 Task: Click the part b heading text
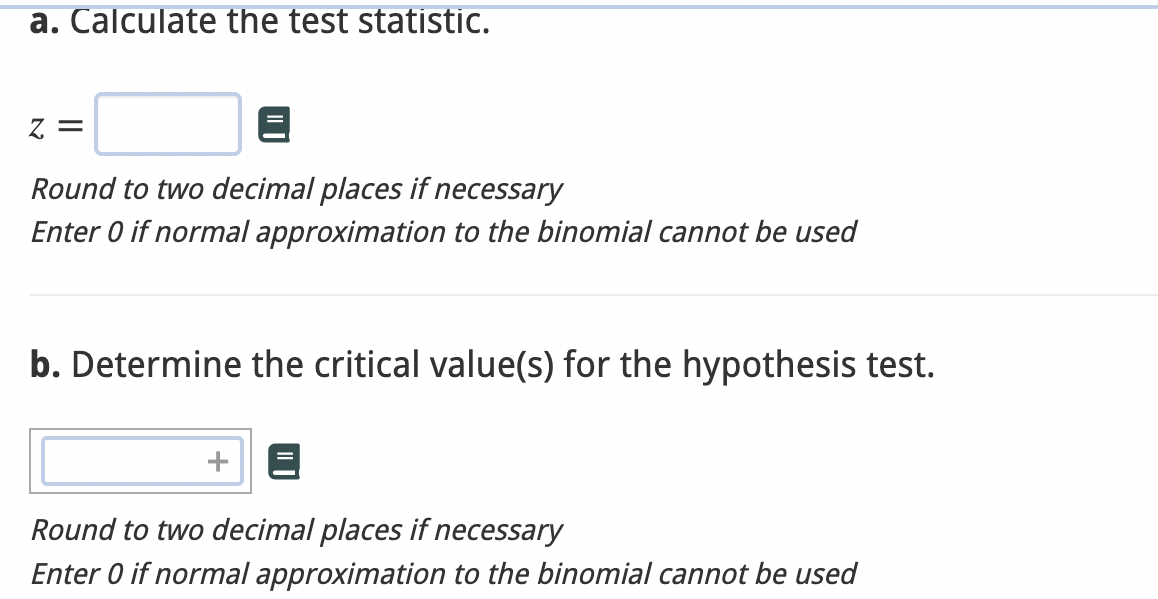point(482,365)
